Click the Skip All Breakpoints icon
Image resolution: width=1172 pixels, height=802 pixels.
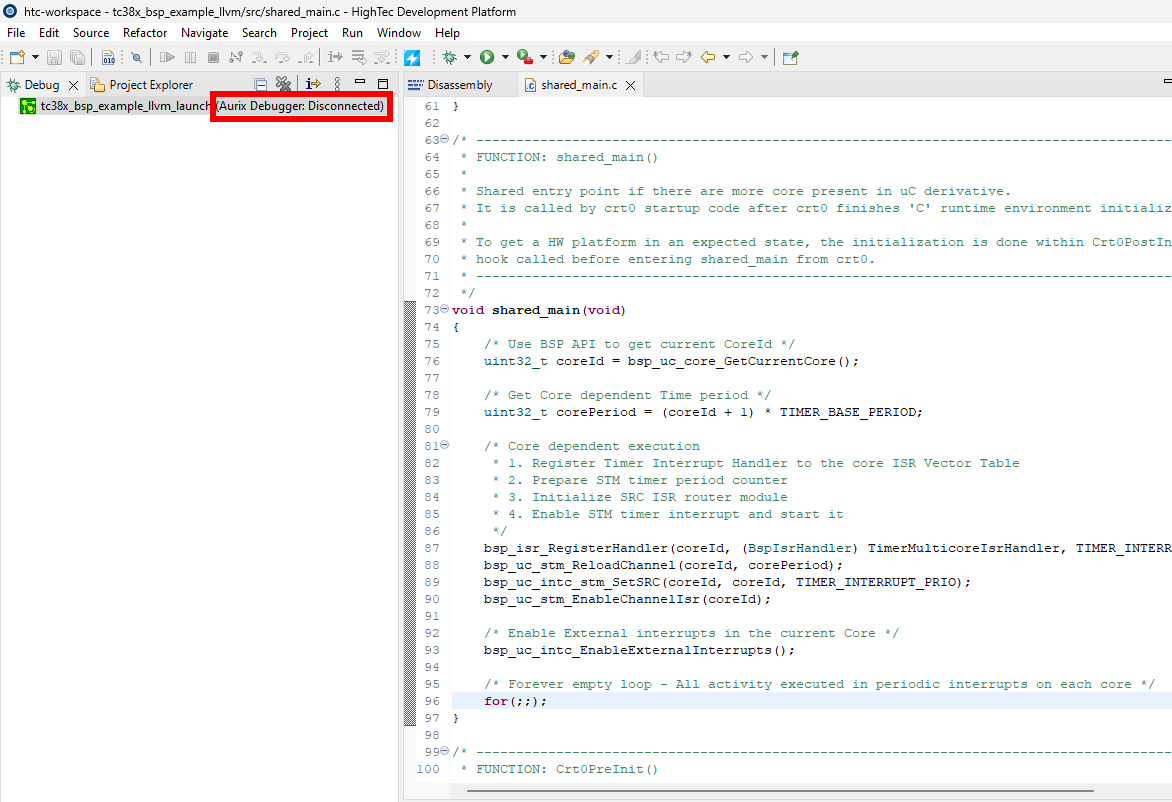coord(136,58)
